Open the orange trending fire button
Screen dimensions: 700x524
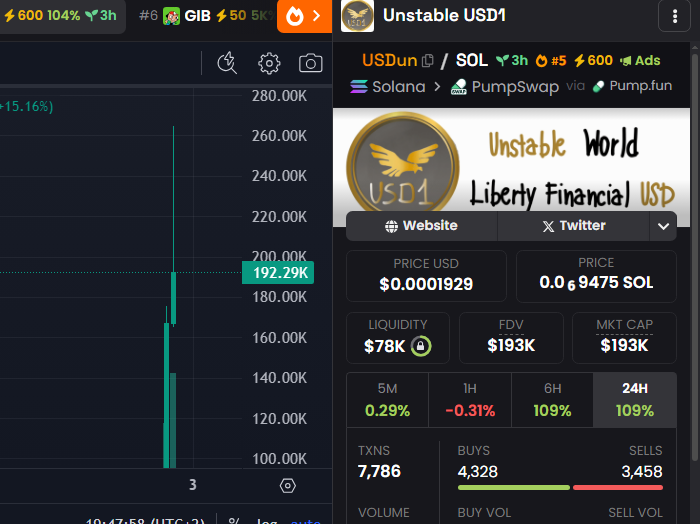tap(304, 16)
